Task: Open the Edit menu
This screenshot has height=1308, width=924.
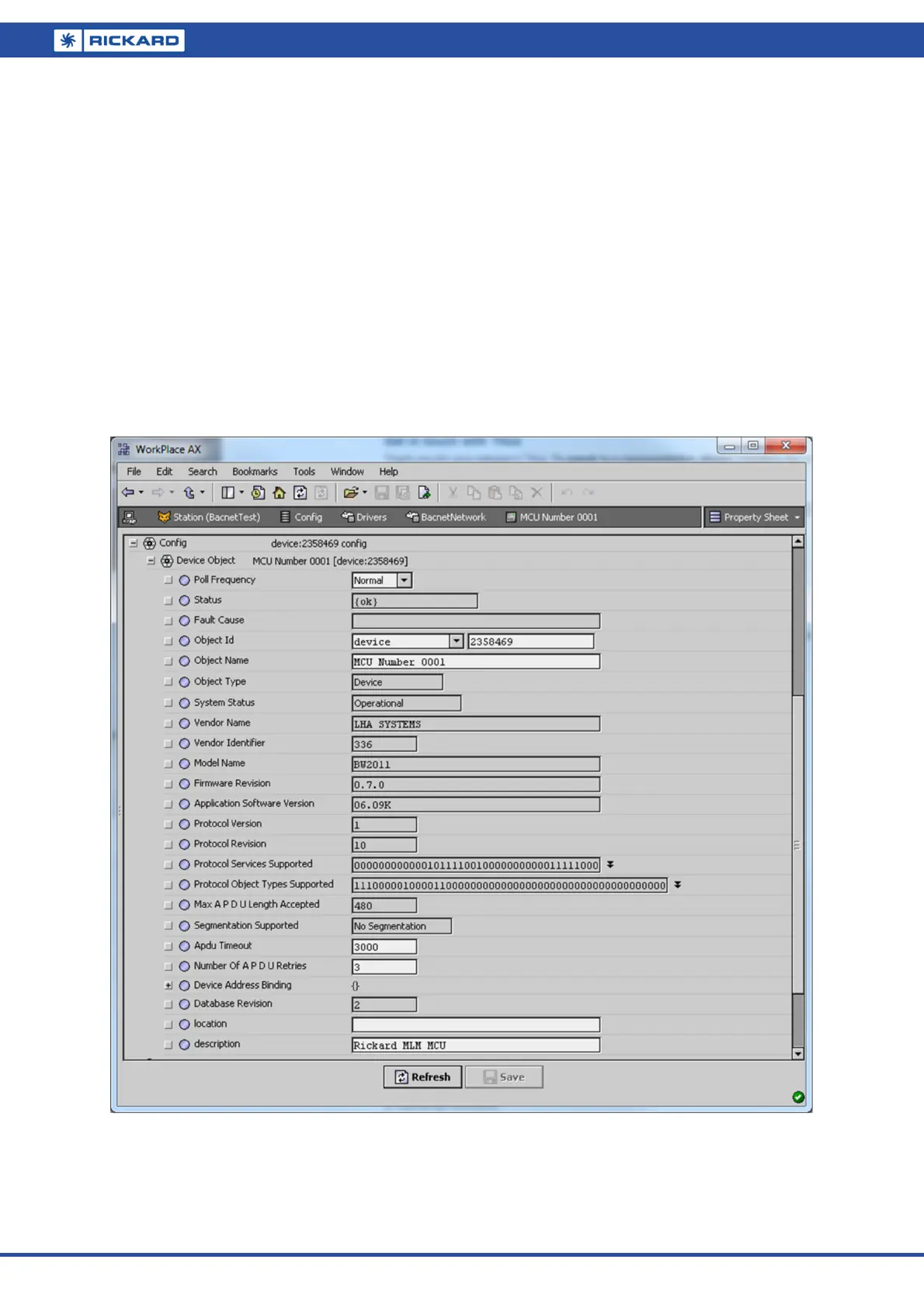Action: click(x=164, y=471)
